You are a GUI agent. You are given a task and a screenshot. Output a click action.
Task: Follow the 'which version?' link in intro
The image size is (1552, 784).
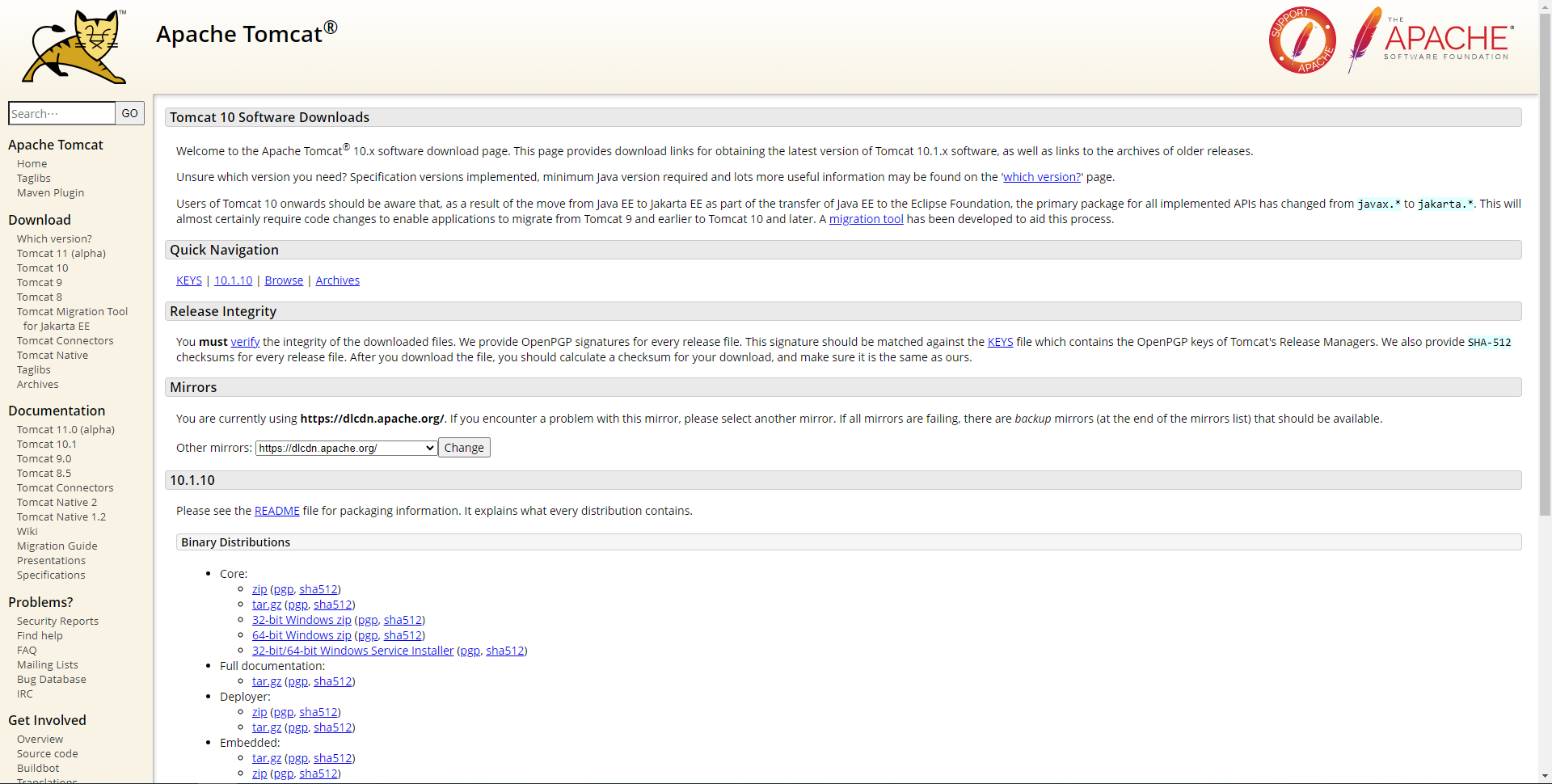1042,177
